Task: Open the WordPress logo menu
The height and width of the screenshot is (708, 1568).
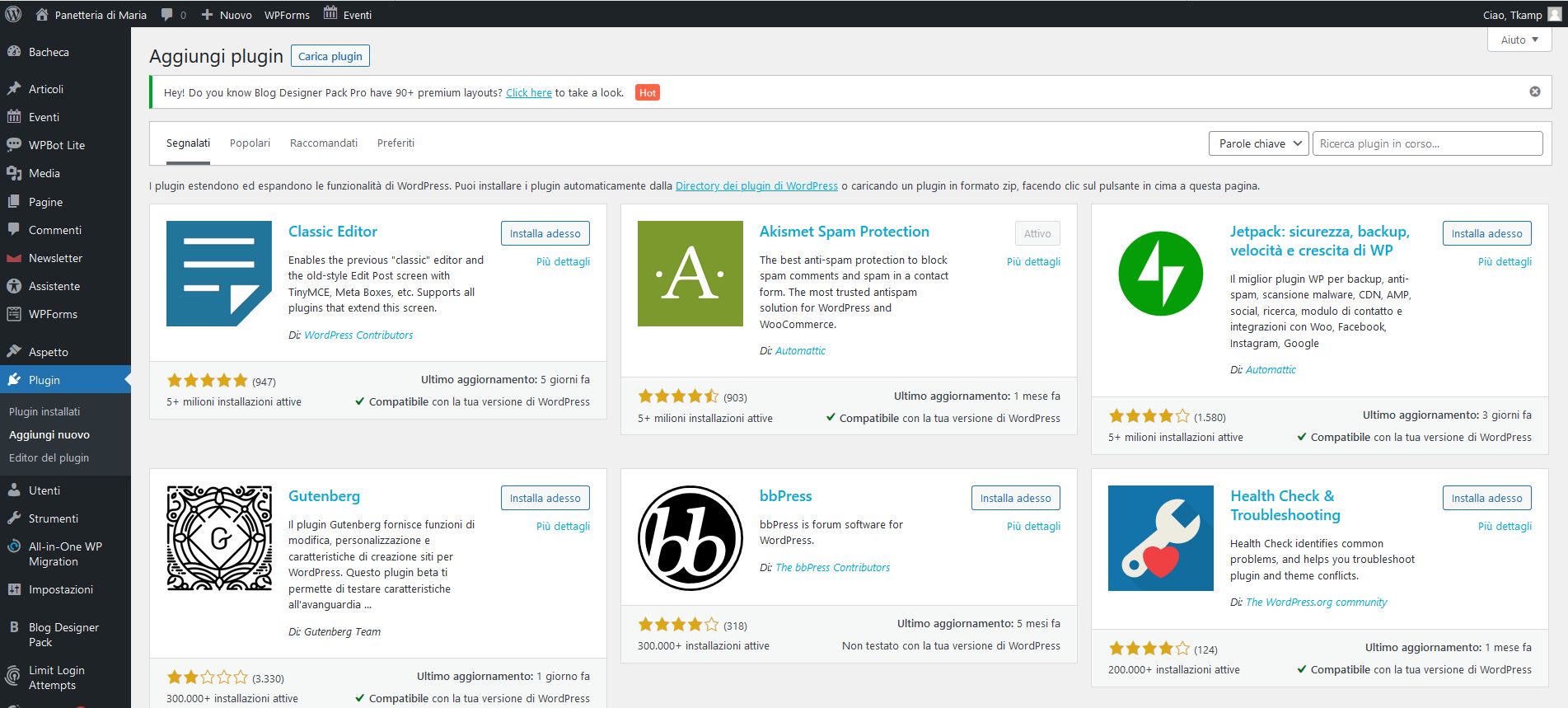Action: pos(13,14)
